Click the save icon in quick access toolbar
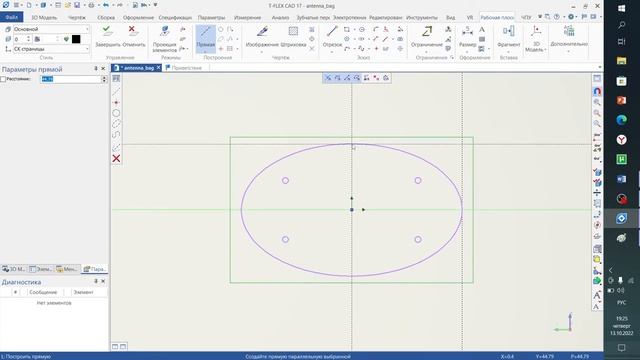The width and height of the screenshot is (640, 360). click(77, 5)
